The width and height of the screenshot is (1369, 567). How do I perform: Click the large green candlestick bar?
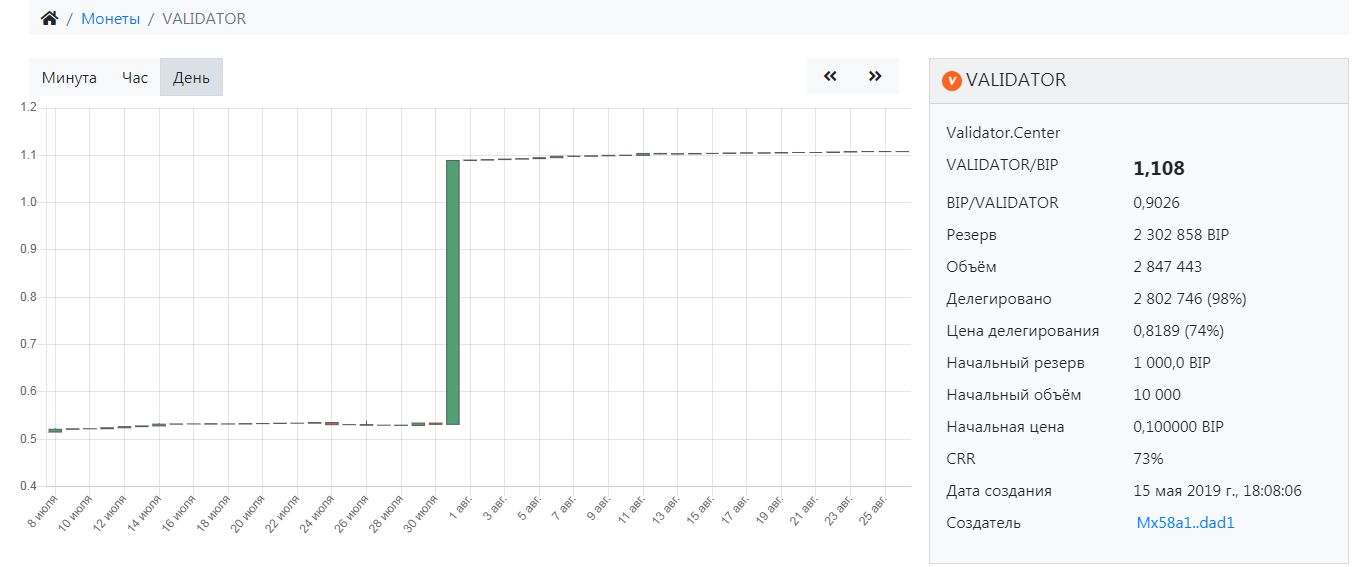point(453,292)
